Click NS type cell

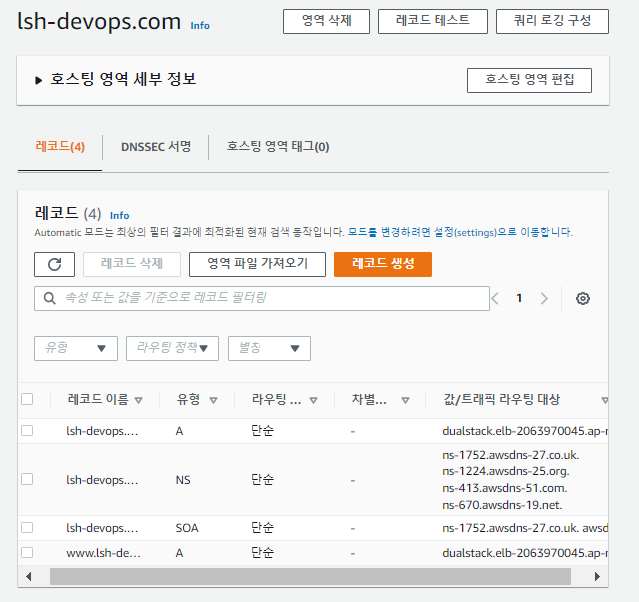click(x=183, y=480)
